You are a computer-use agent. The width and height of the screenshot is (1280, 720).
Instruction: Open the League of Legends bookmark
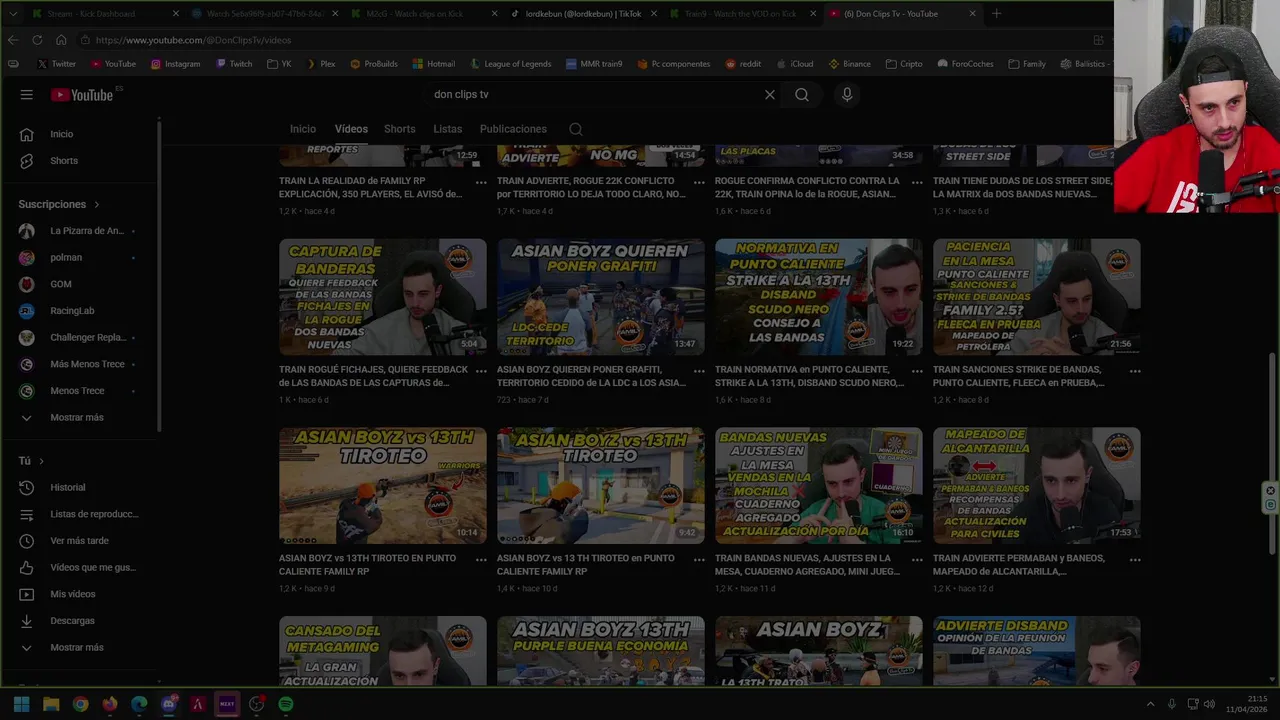(x=510, y=64)
